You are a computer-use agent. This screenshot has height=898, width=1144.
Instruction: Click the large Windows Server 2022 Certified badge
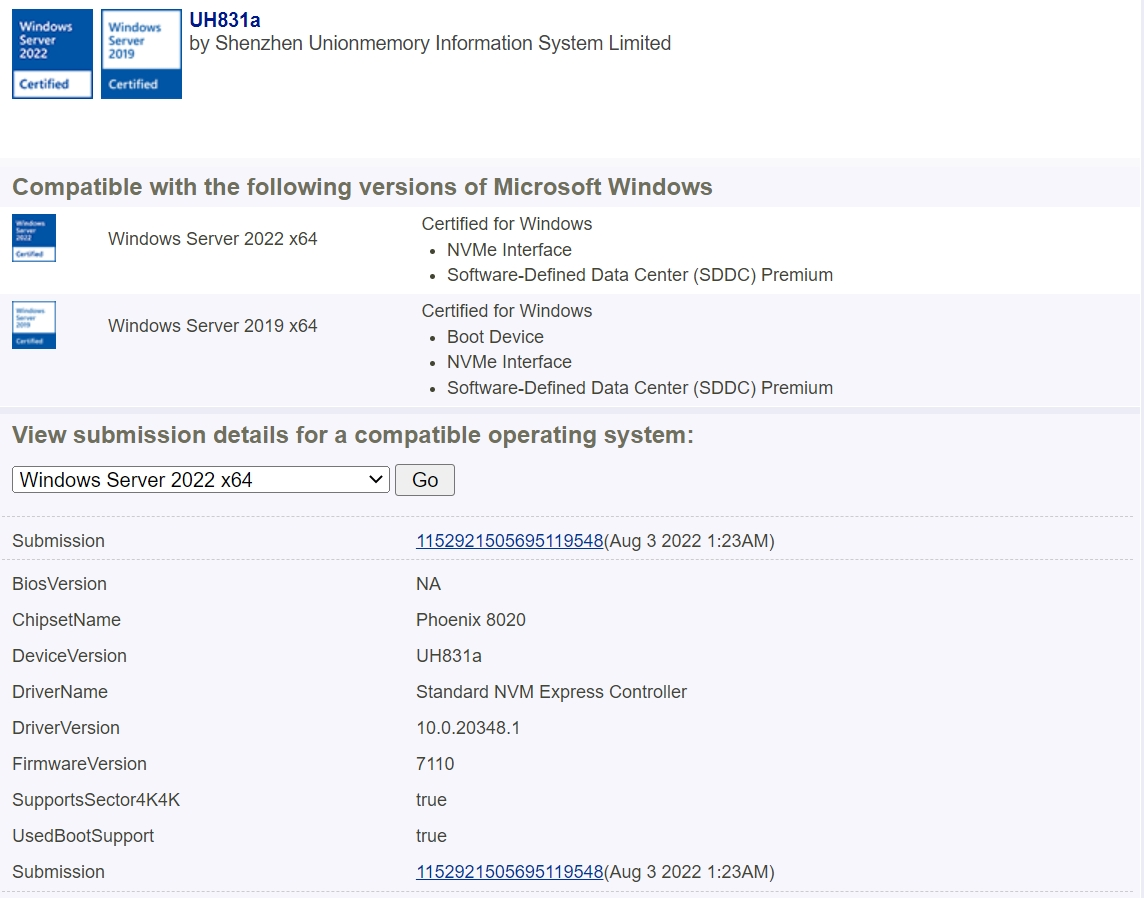pos(52,54)
